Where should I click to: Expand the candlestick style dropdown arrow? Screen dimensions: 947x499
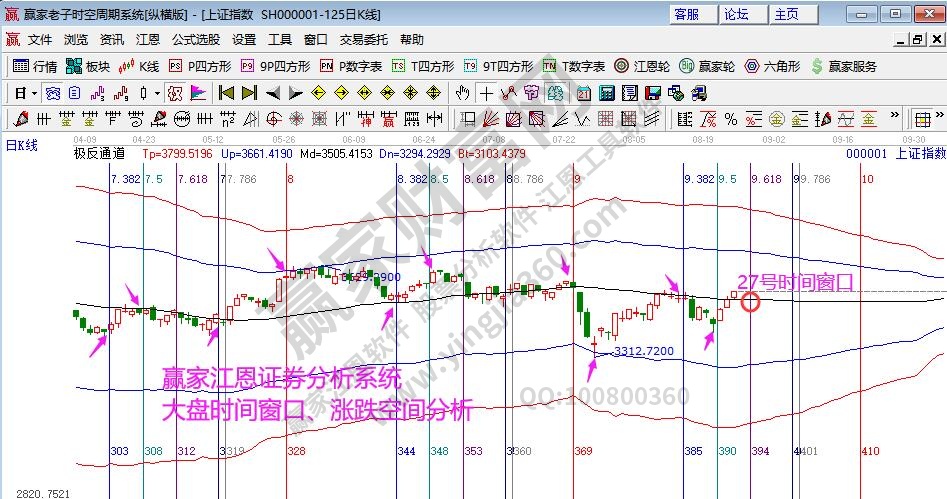click(x=157, y=93)
